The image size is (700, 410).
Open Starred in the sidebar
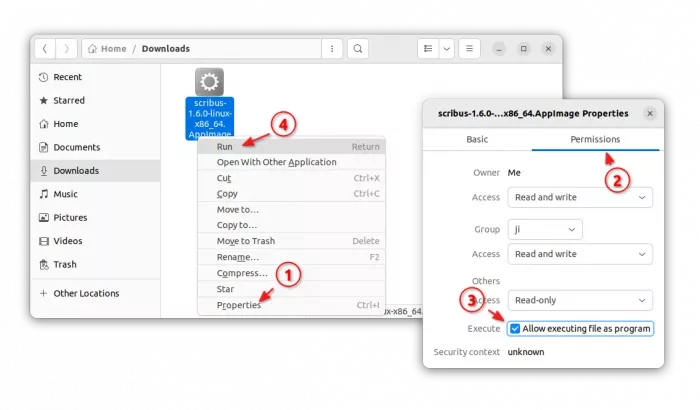[68, 101]
